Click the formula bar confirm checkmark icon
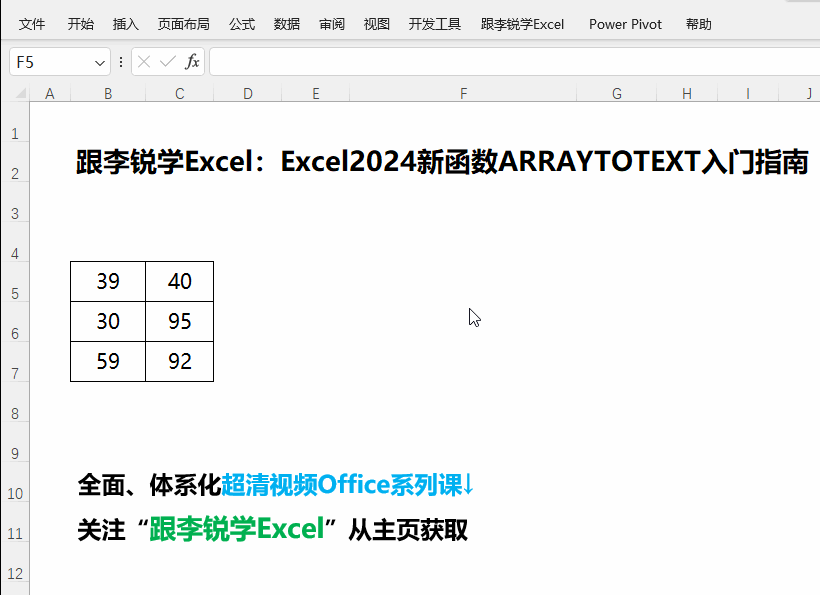Viewport: 820px width, 595px height. 167,62
